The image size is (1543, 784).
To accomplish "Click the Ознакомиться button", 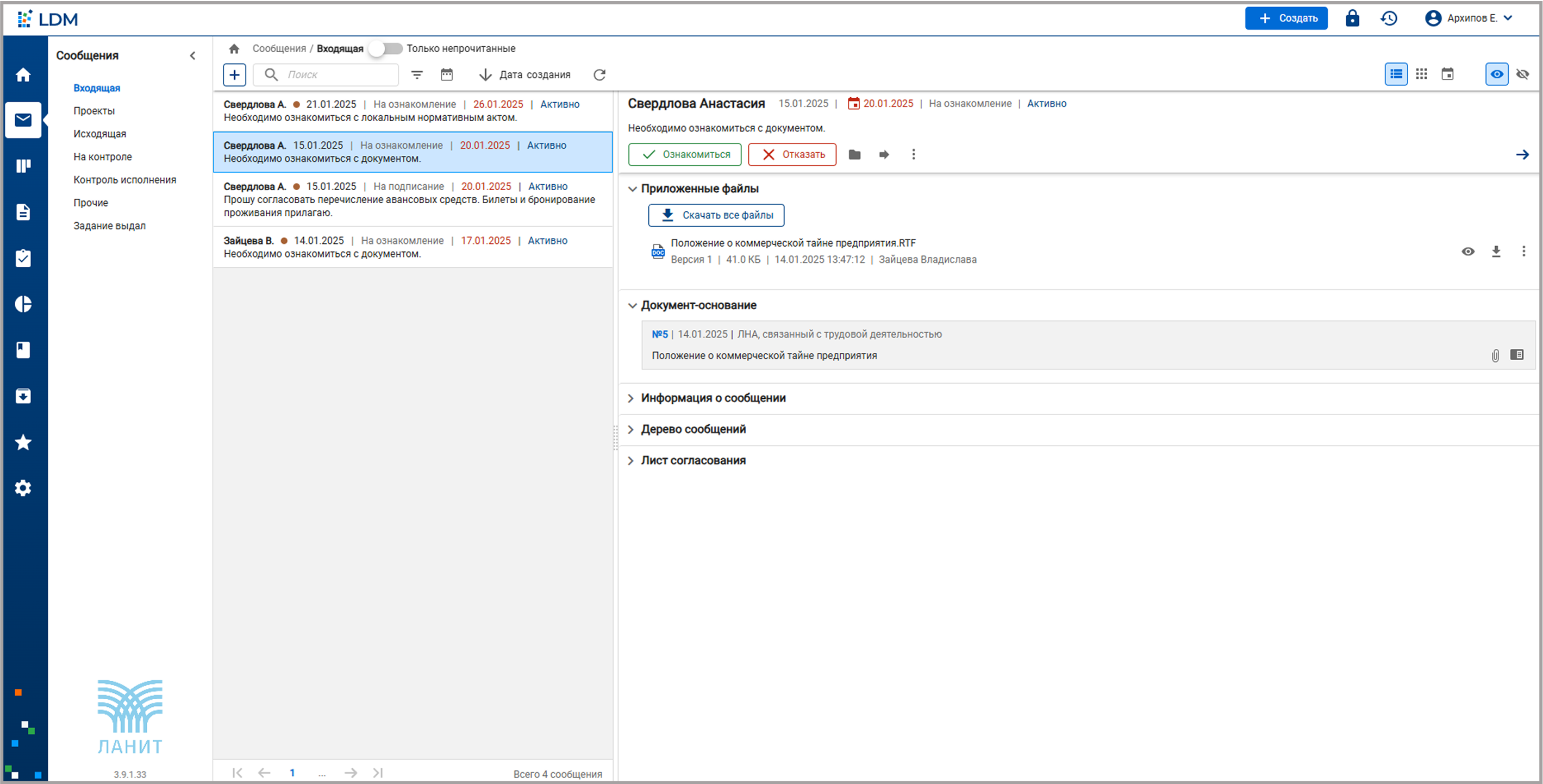I will point(685,154).
